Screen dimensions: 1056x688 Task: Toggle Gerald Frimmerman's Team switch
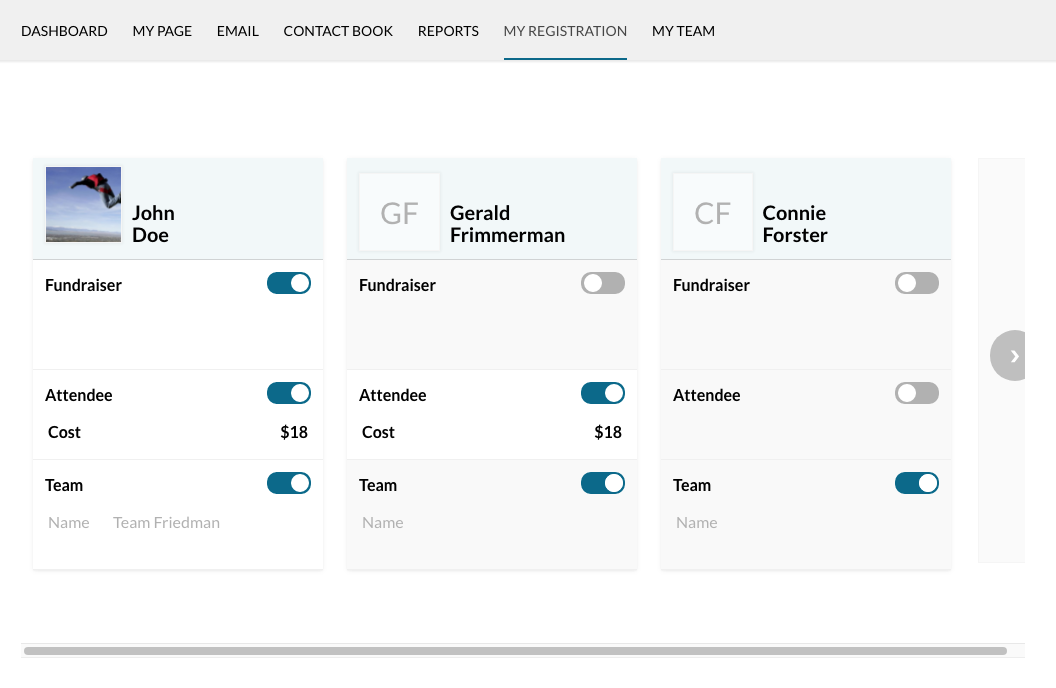(603, 483)
